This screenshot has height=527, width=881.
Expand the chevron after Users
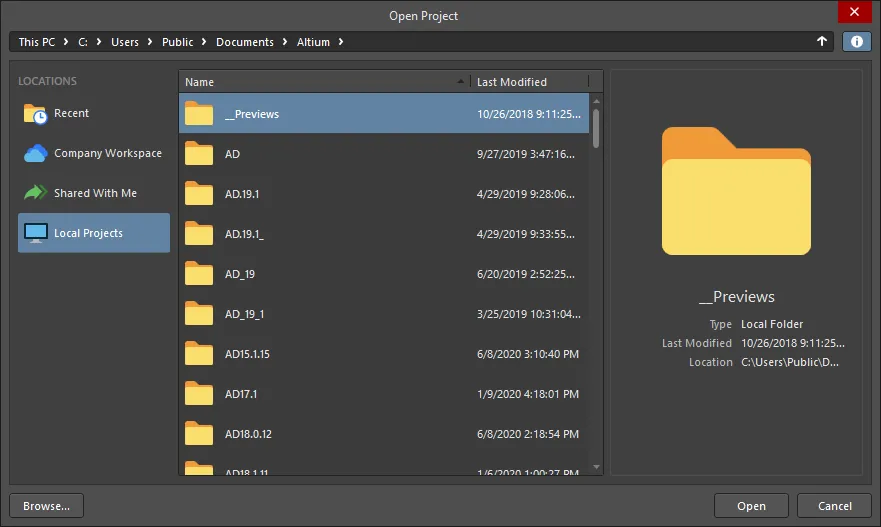(149, 42)
